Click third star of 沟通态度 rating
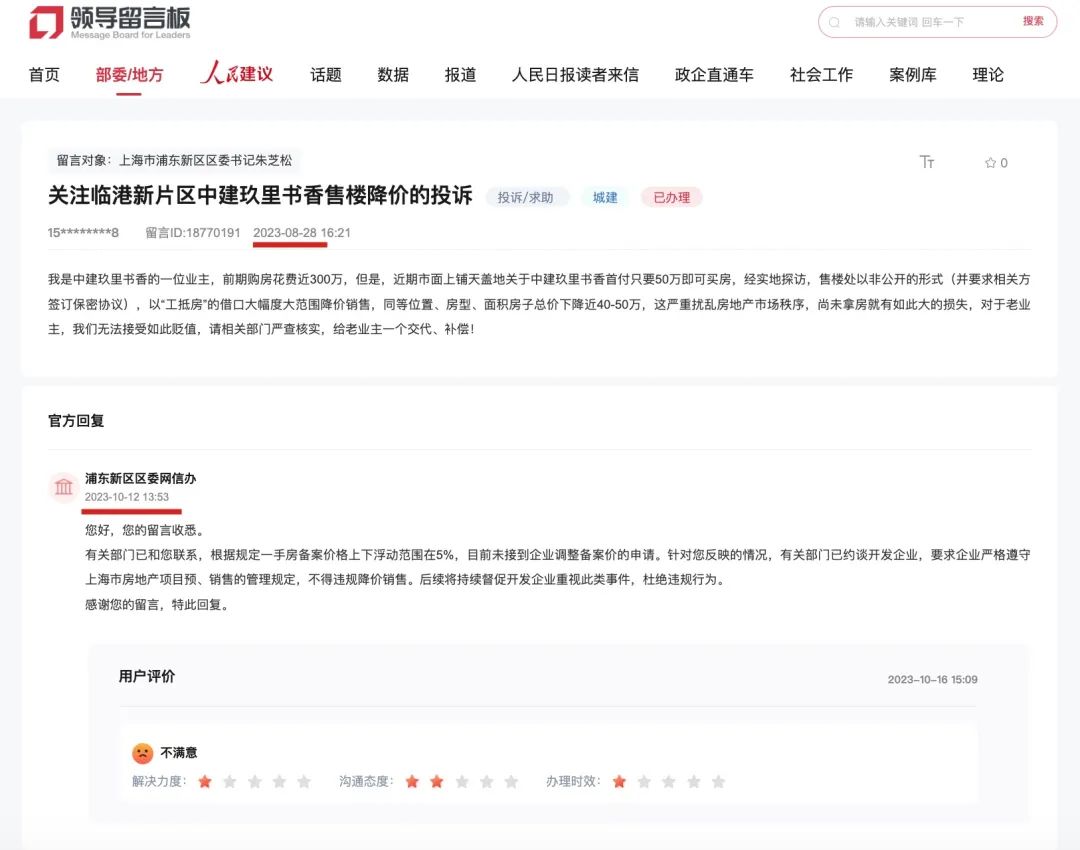The image size is (1080, 850). 461,781
